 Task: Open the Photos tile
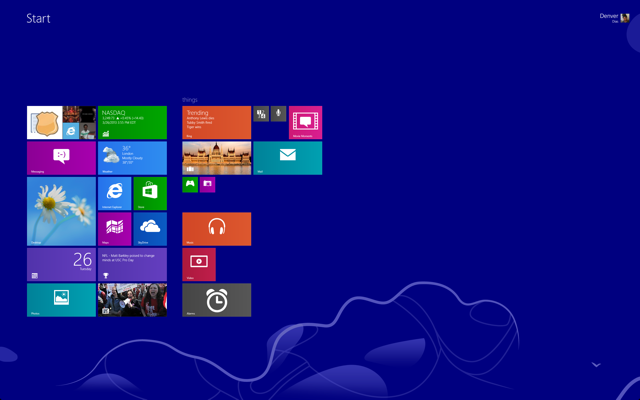point(61,300)
